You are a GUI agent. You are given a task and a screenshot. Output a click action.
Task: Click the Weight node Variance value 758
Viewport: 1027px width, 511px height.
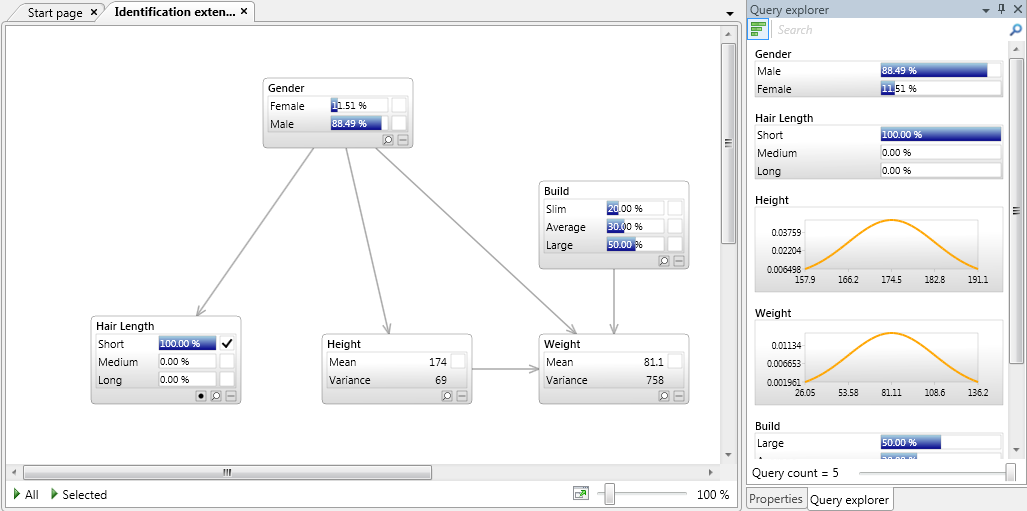pos(654,380)
